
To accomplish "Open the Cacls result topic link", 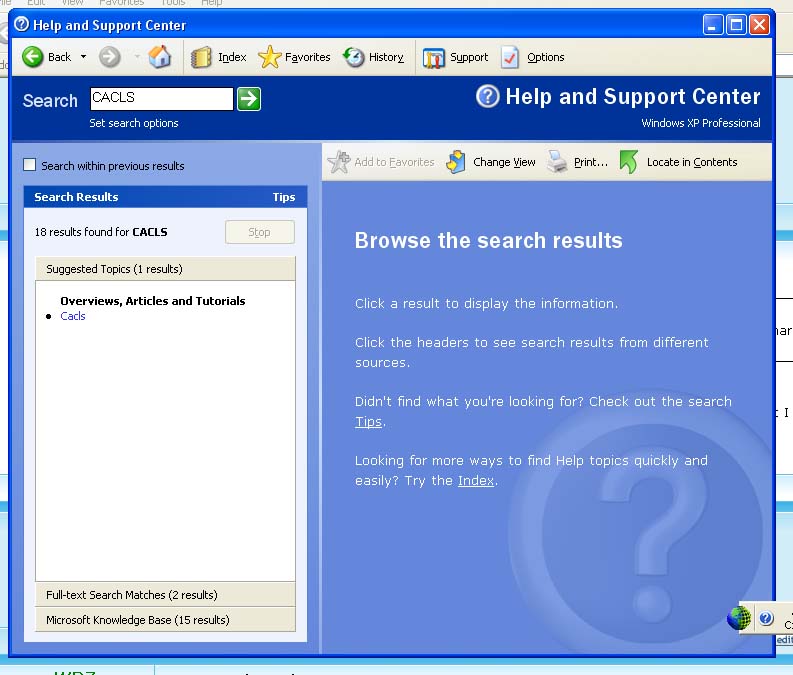I will tap(73, 316).
